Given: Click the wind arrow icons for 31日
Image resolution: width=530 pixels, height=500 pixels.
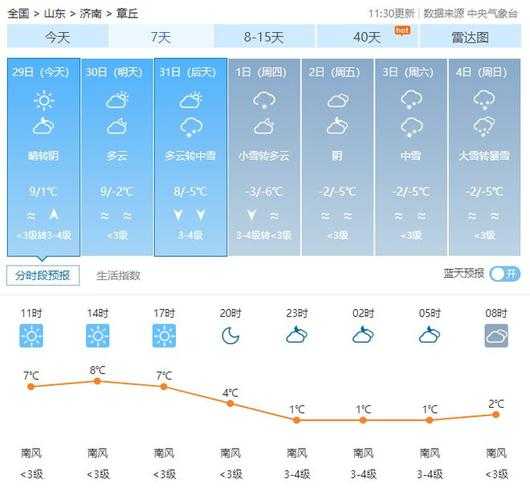Looking at the screenshot, I should pyautogui.click(x=190, y=215).
